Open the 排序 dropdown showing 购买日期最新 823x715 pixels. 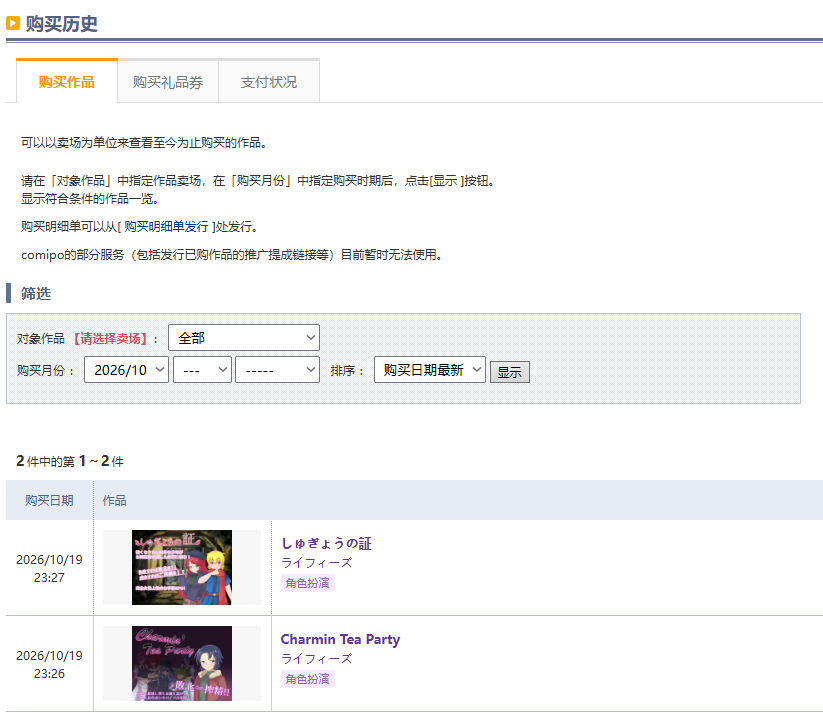[429, 370]
